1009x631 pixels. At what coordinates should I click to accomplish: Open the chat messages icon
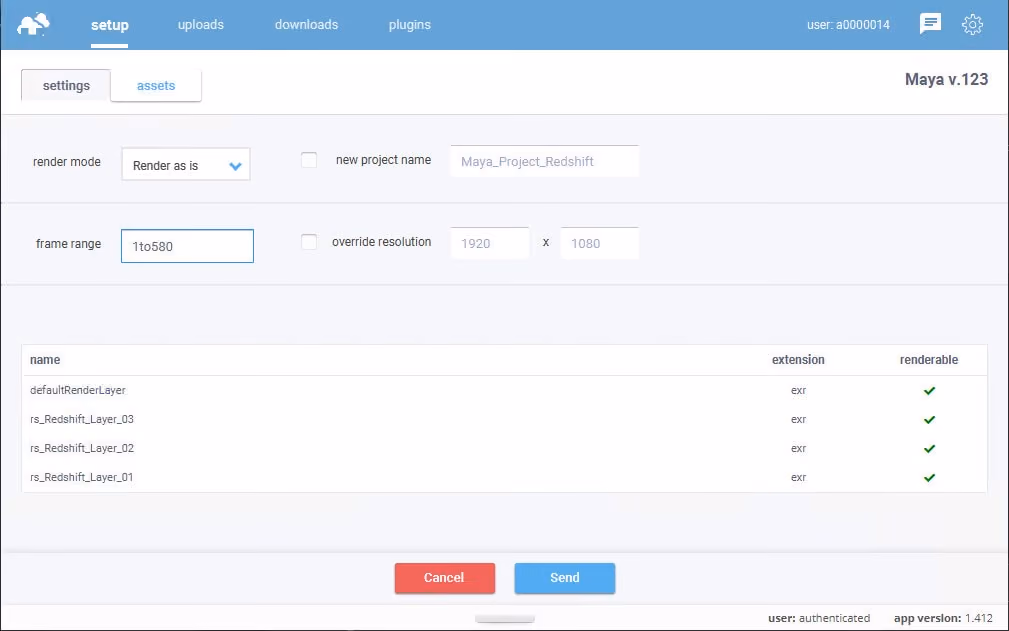[x=930, y=24]
